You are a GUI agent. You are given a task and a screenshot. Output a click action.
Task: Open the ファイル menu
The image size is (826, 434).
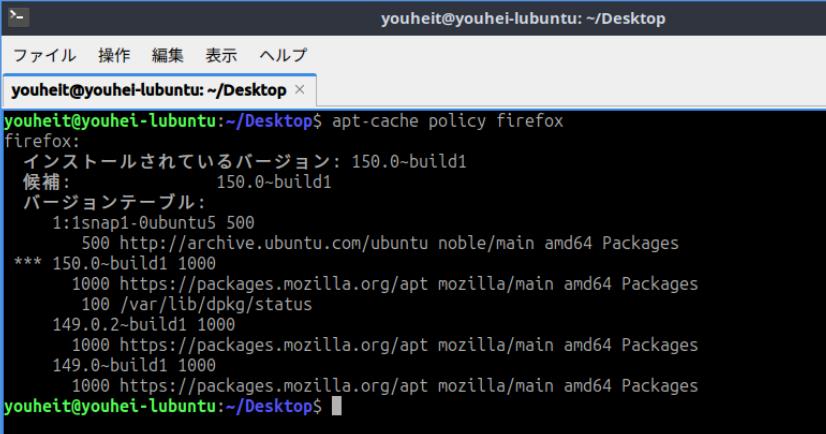(x=45, y=55)
